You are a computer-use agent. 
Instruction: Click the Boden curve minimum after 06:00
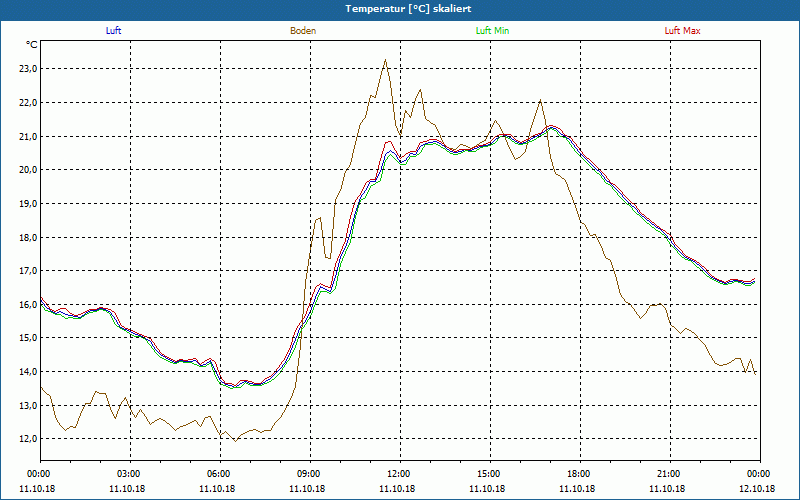235,441
